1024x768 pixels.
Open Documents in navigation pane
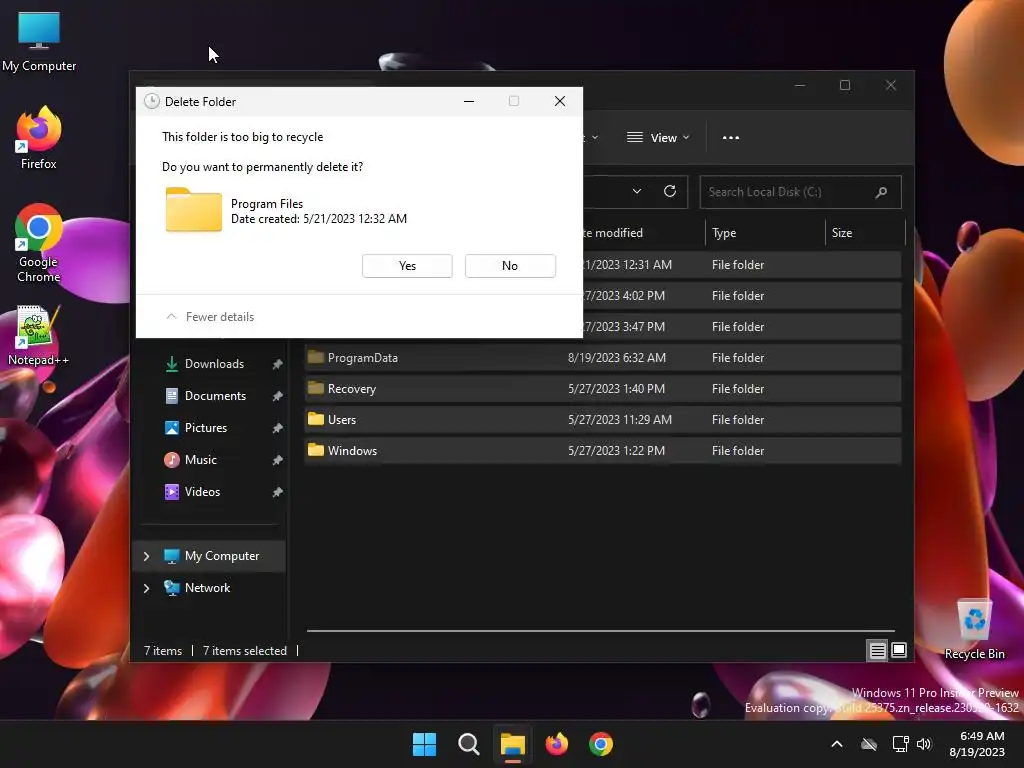tap(215, 396)
